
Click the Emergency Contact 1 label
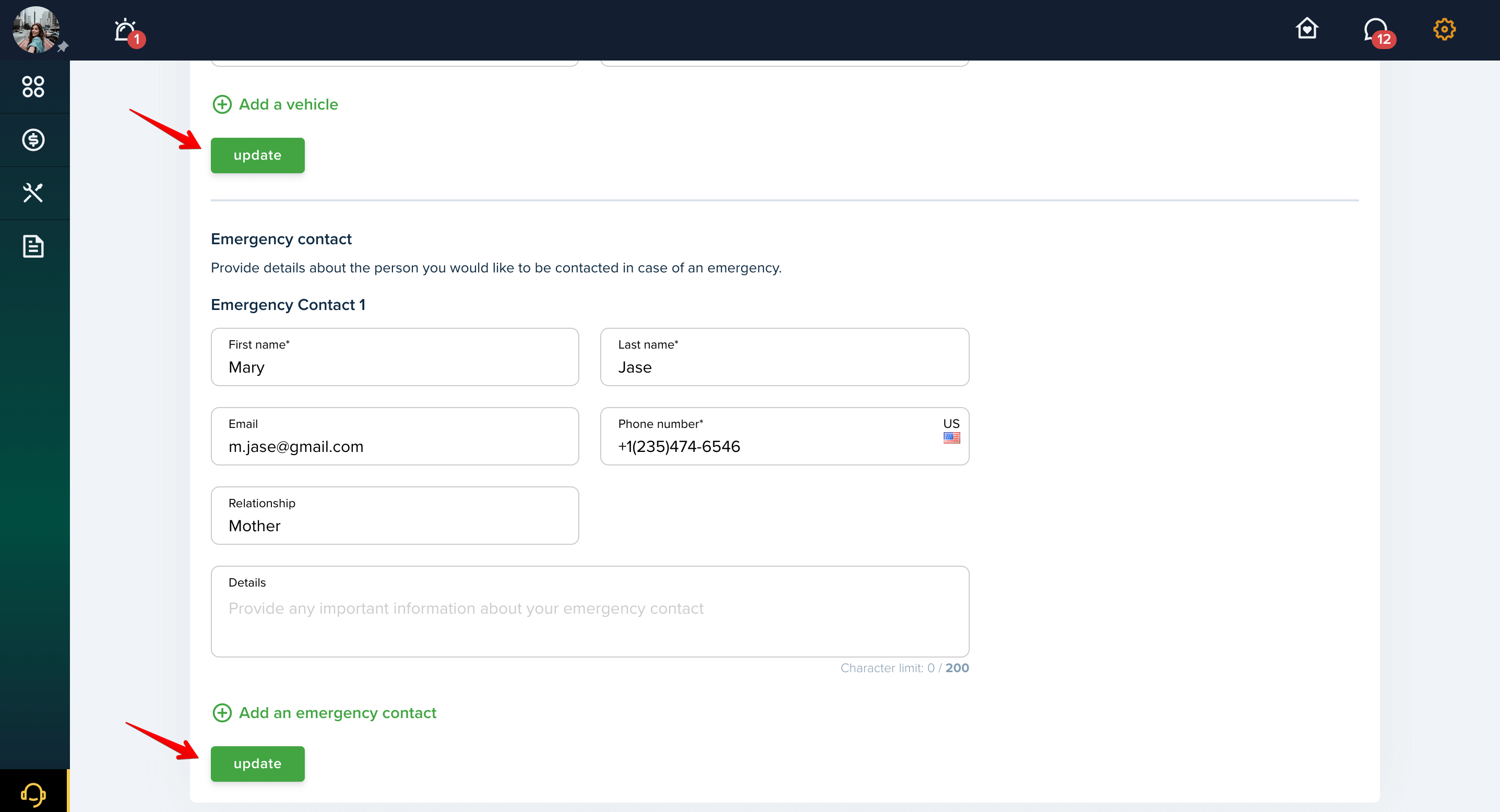[x=288, y=305]
